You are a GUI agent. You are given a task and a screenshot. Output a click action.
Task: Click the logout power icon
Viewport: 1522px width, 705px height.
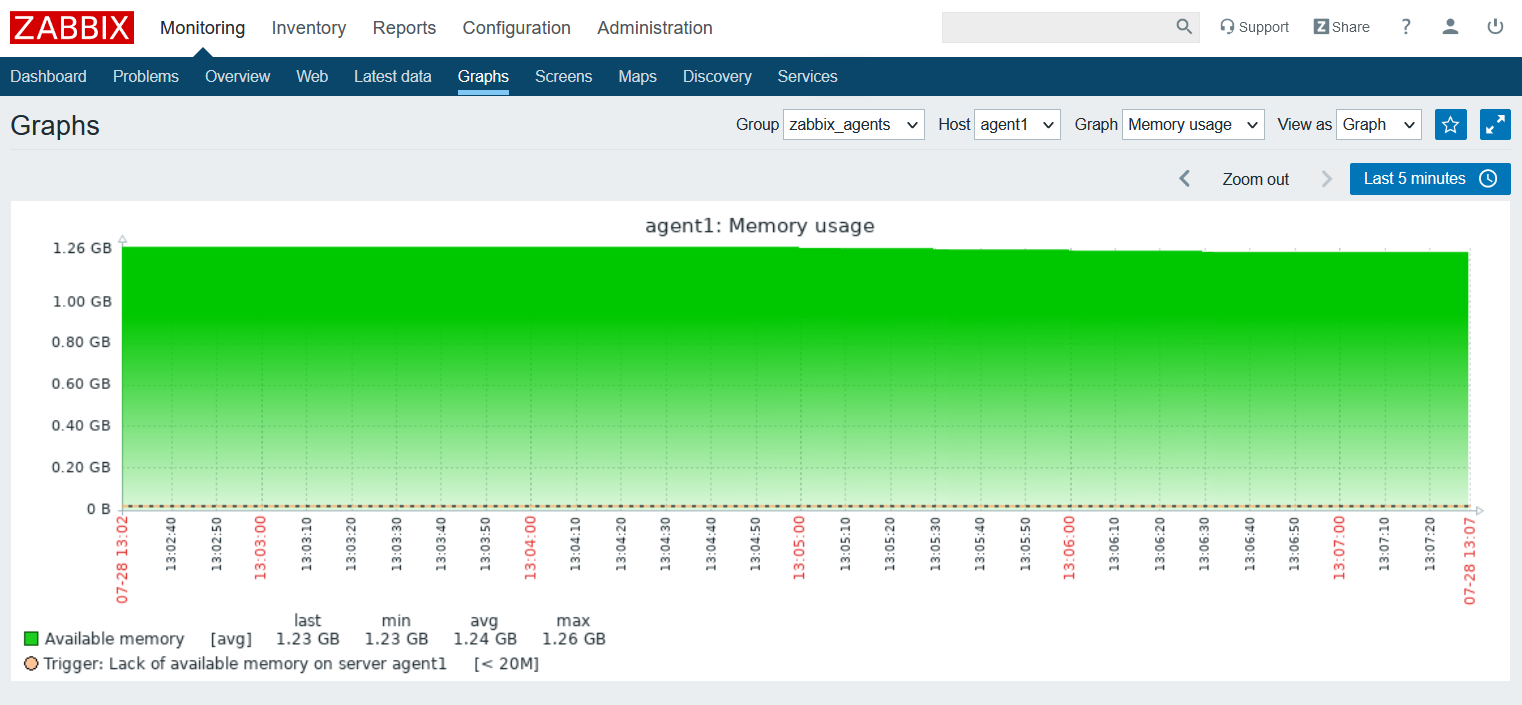coord(1495,27)
